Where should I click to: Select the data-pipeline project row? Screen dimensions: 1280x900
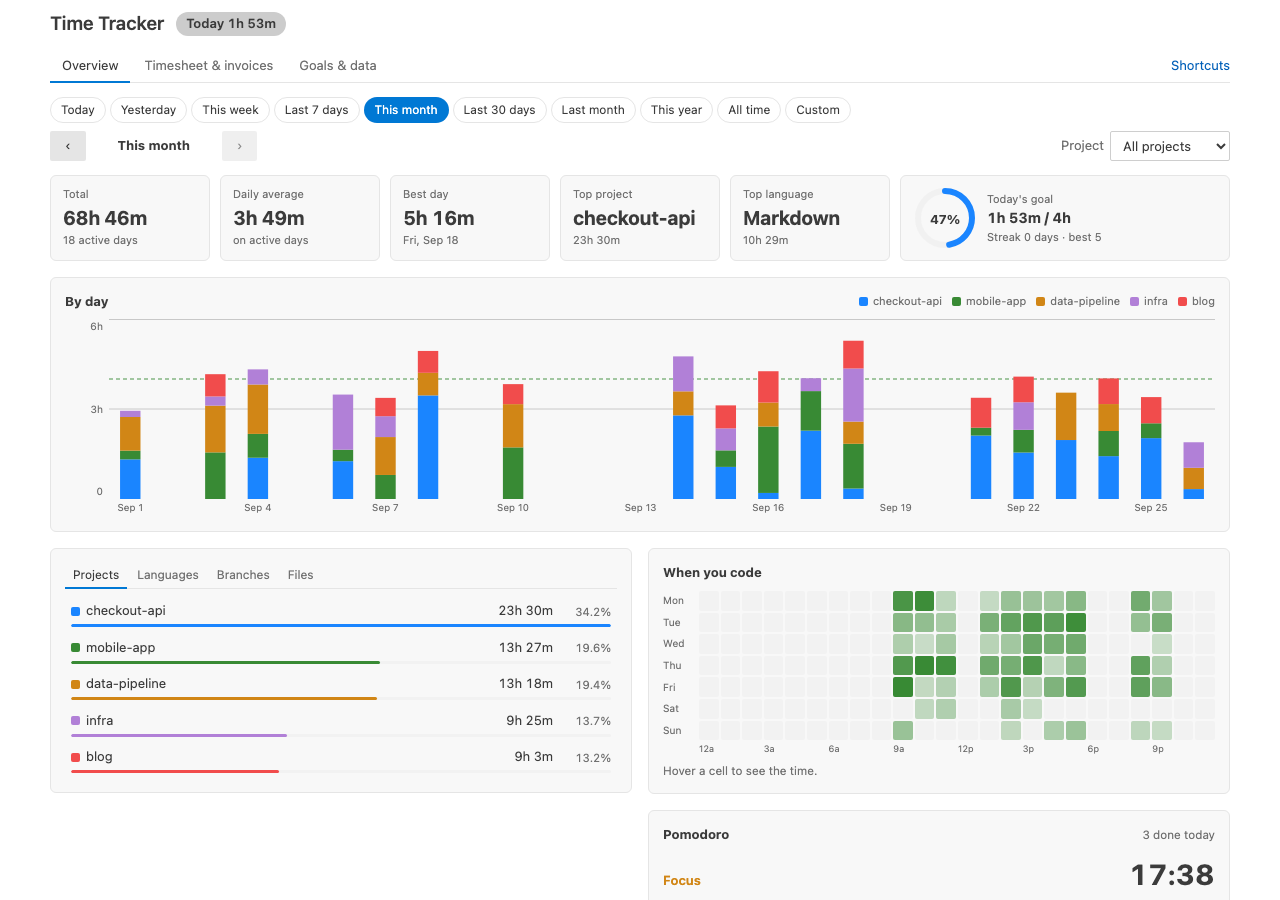[341, 686]
